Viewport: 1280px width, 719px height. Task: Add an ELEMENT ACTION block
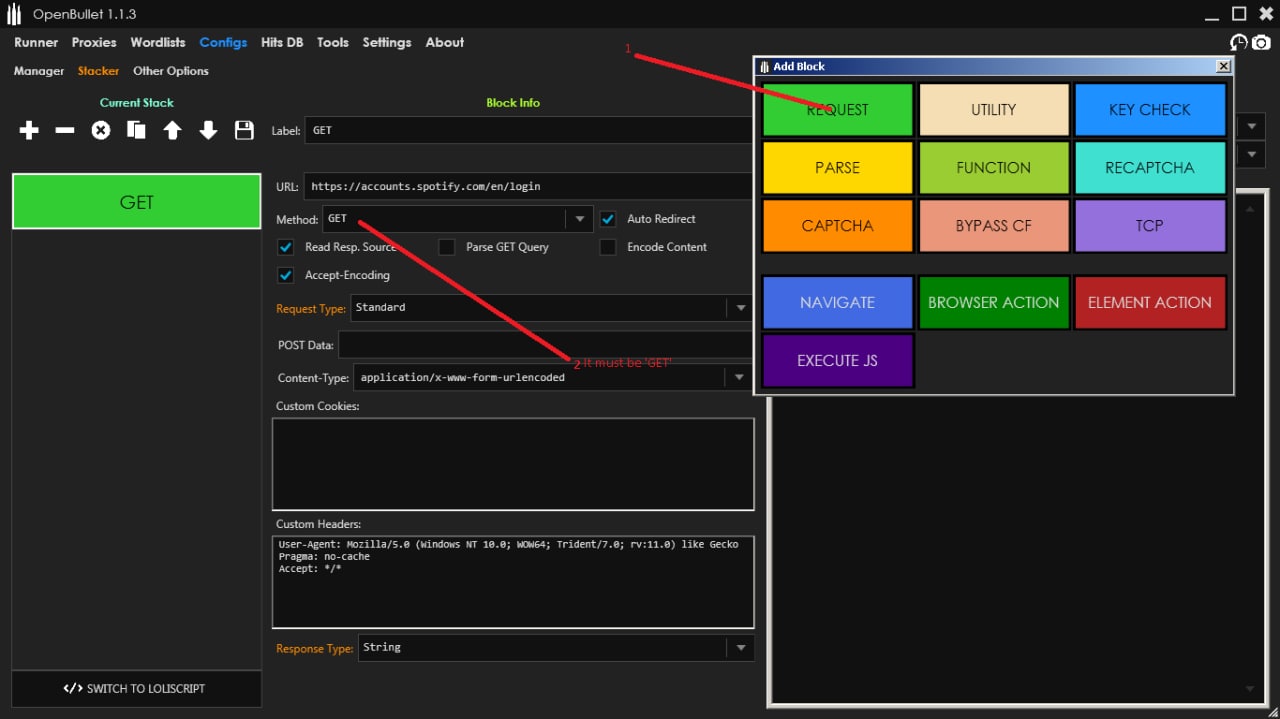coord(1150,303)
